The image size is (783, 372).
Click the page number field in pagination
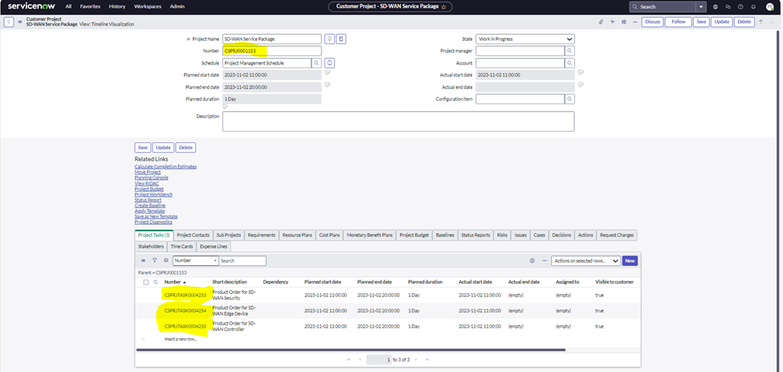click(379, 360)
